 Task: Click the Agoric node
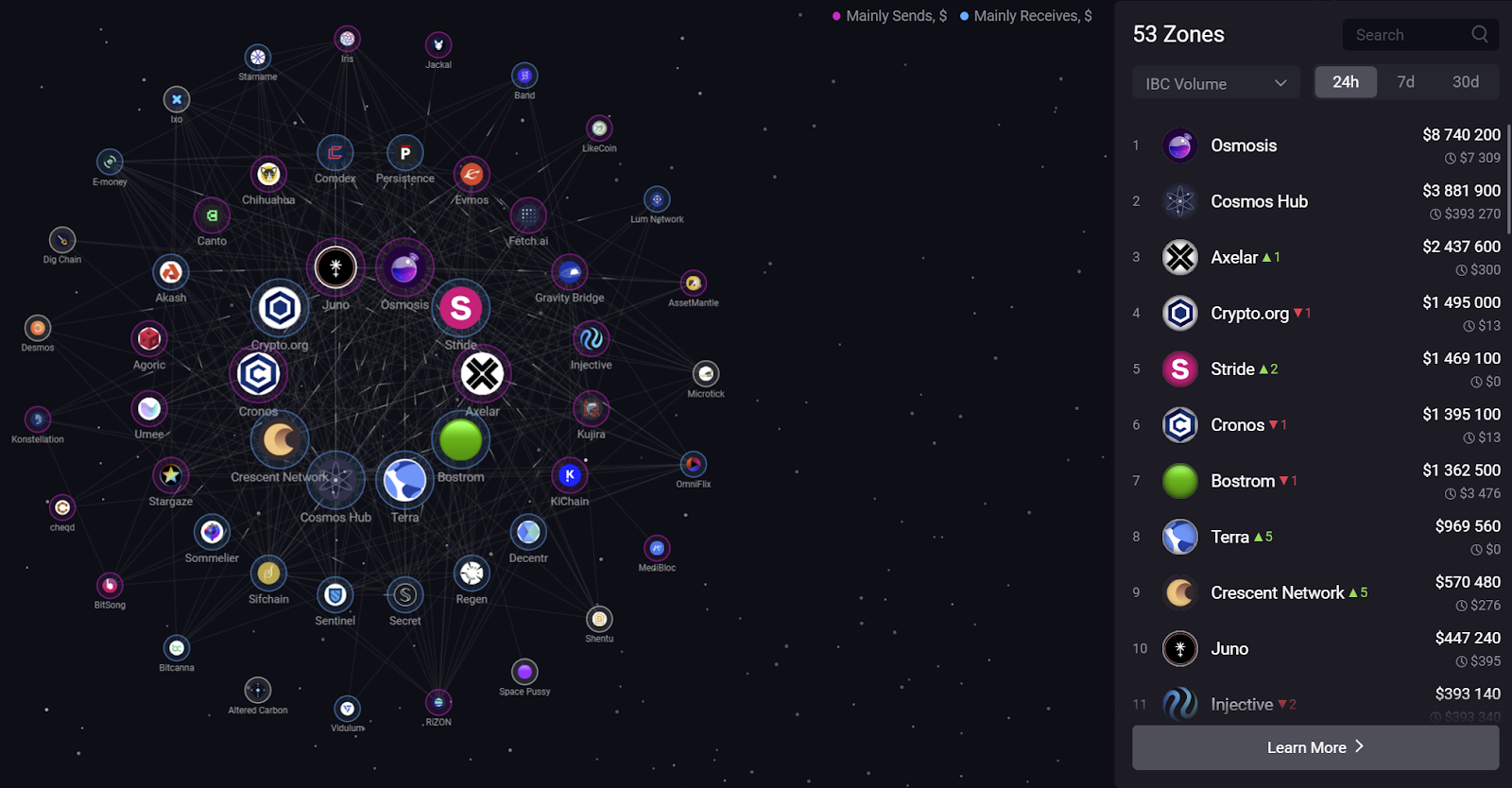[x=149, y=338]
